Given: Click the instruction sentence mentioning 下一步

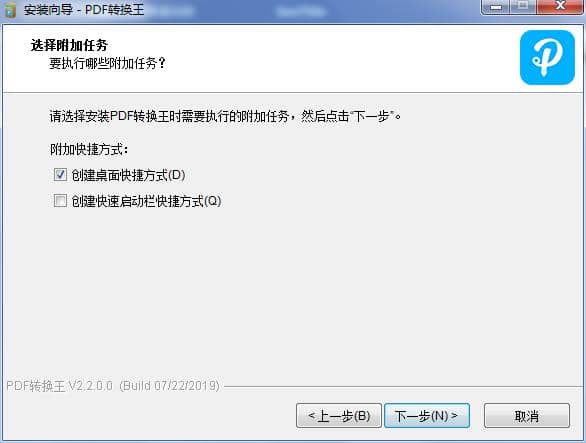Looking at the screenshot, I should [225, 116].
